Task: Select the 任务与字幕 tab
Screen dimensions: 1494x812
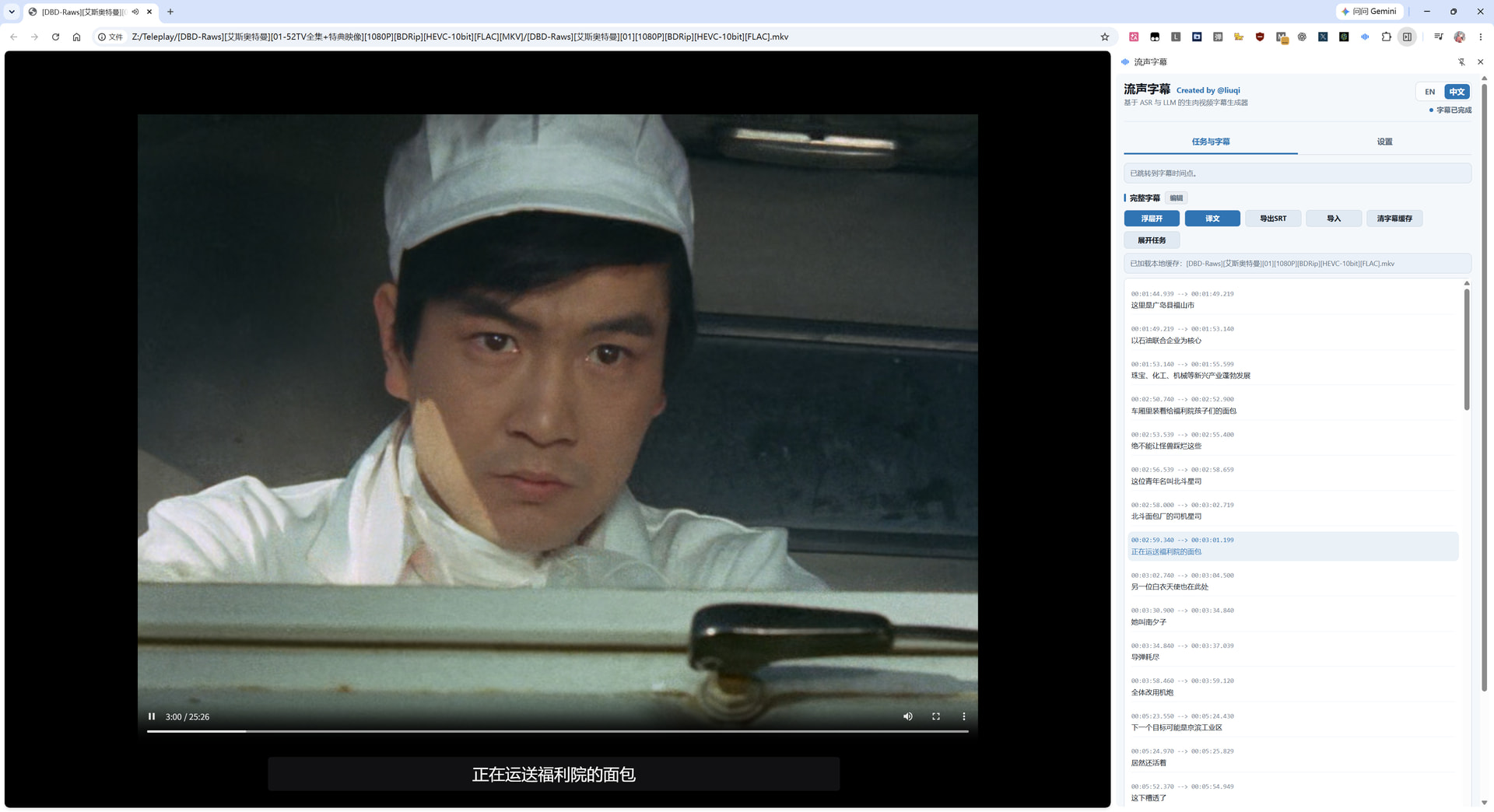Action: (x=1210, y=142)
